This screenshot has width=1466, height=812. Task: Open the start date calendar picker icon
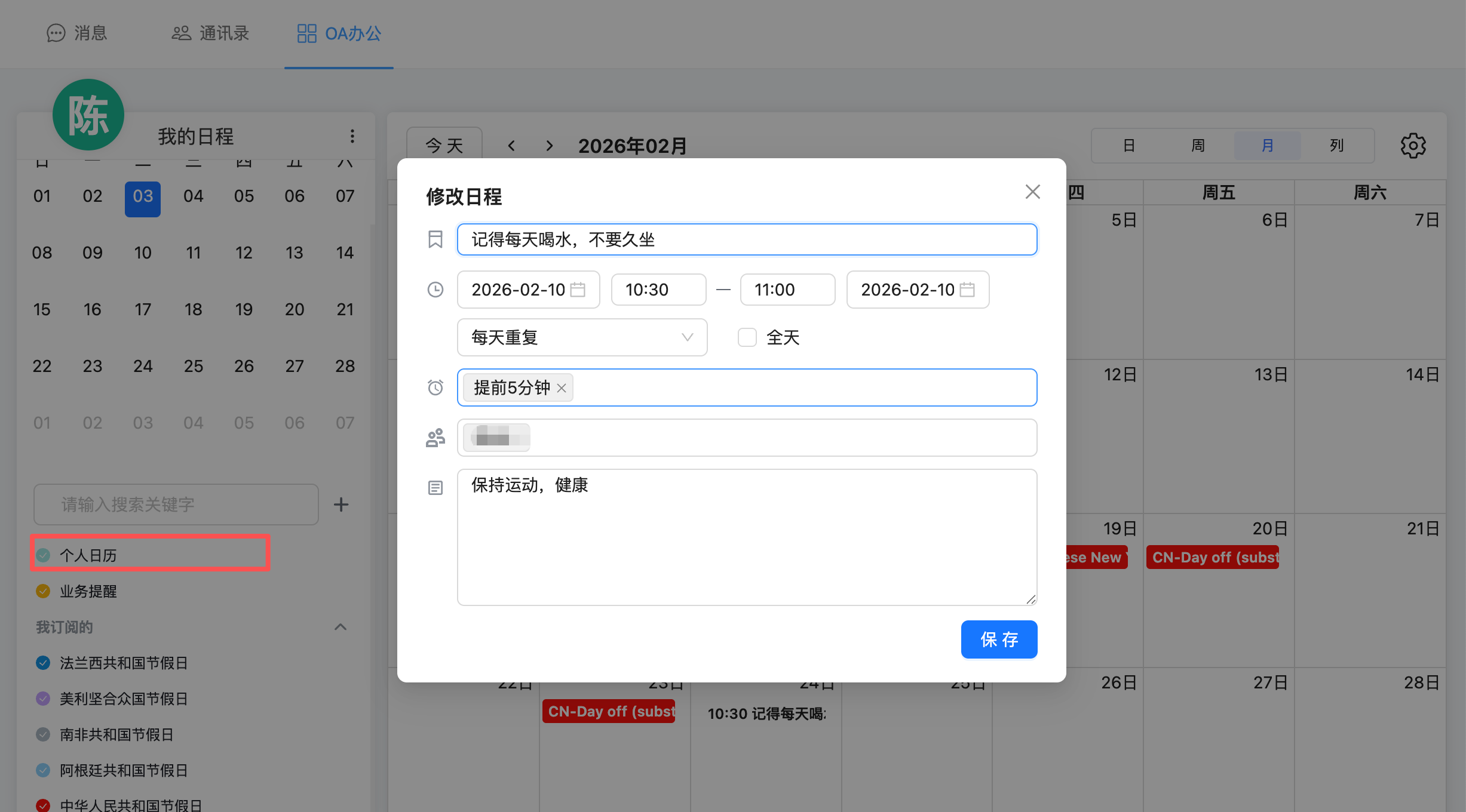[x=578, y=290]
